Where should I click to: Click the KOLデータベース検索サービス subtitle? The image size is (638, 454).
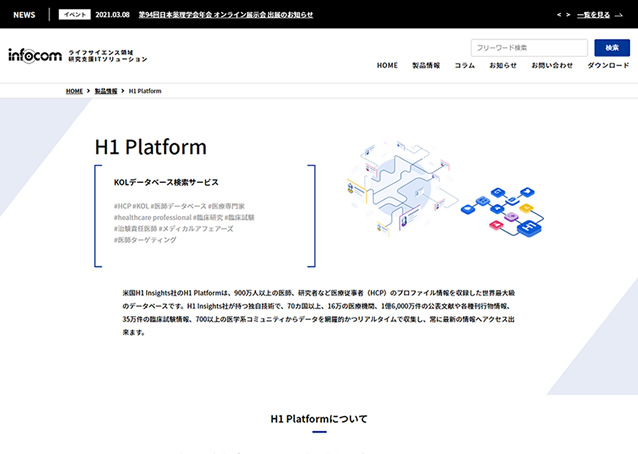[x=166, y=182]
